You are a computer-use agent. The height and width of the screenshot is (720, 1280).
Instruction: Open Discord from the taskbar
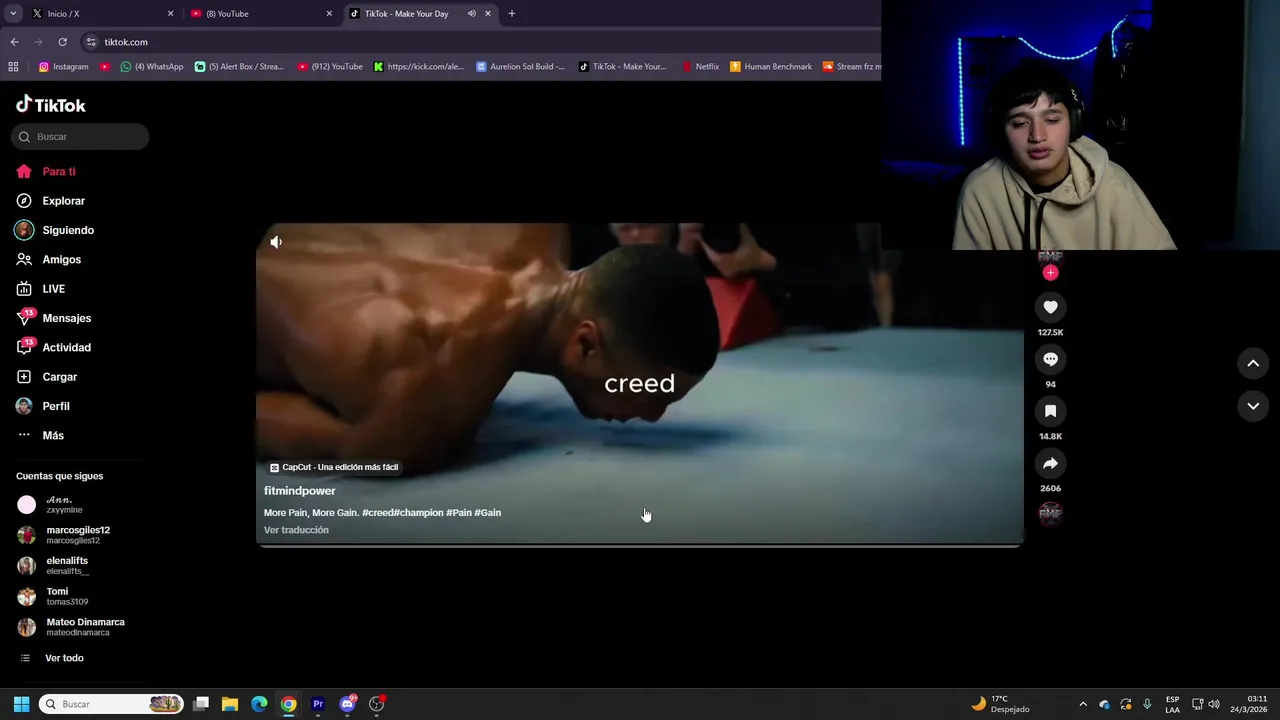[x=347, y=704]
